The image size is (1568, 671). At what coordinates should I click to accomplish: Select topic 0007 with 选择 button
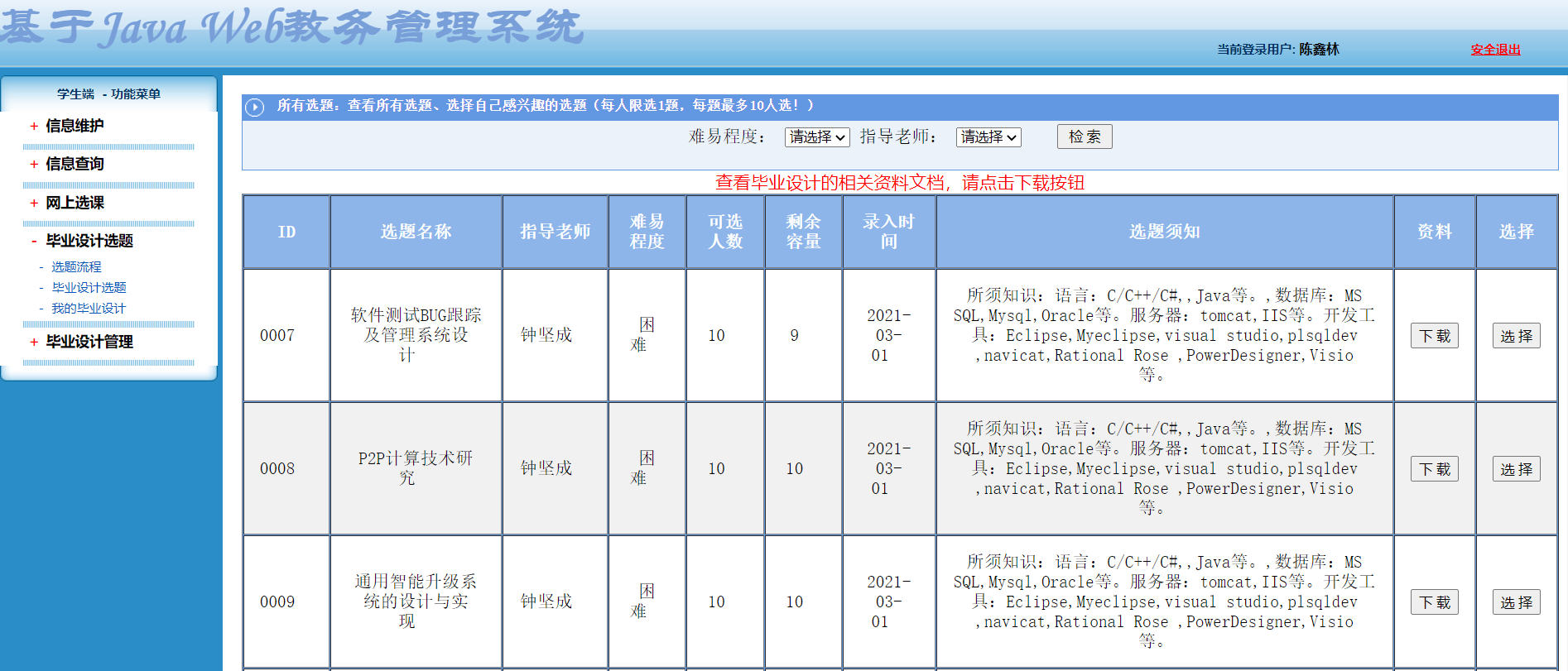[x=1517, y=336]
